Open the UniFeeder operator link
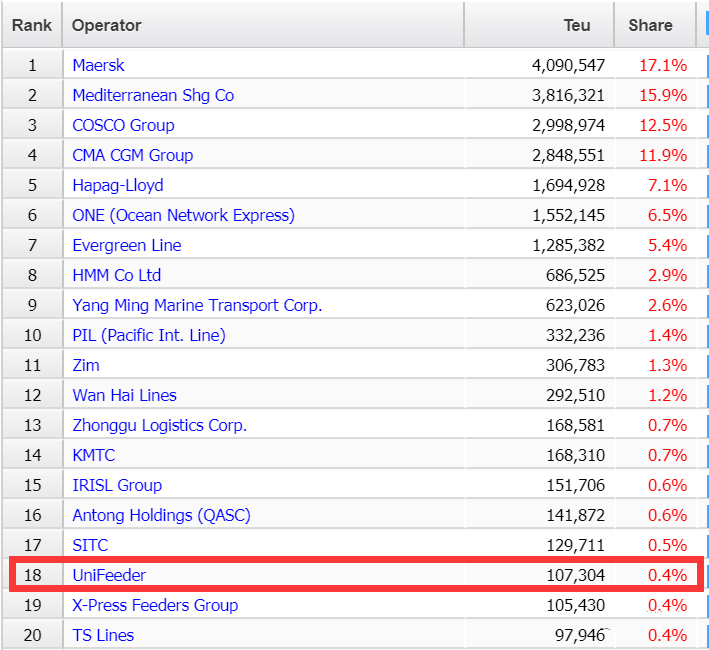Image resolution: width=709 pixels, height=650 pixels. pos(109,575)
